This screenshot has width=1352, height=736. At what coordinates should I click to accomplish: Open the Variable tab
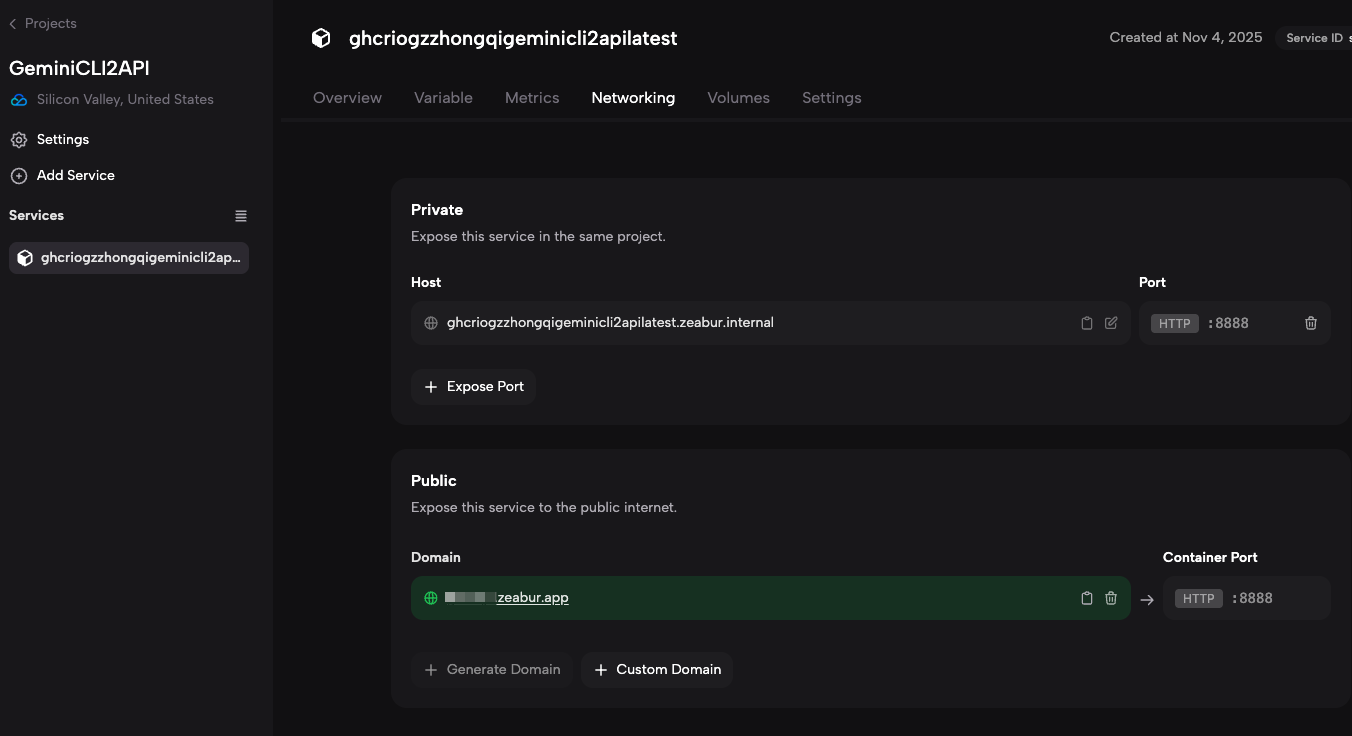pyautogui.click(x=443, y=98)
